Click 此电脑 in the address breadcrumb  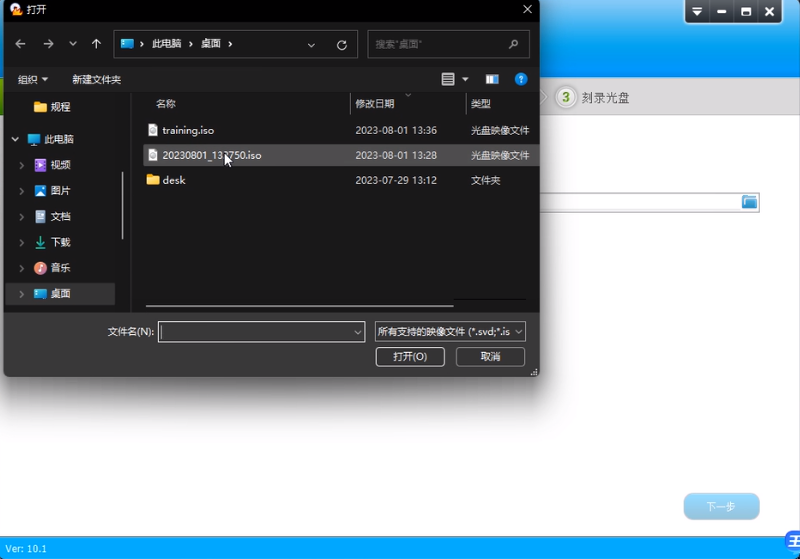[x=166, y=44]
